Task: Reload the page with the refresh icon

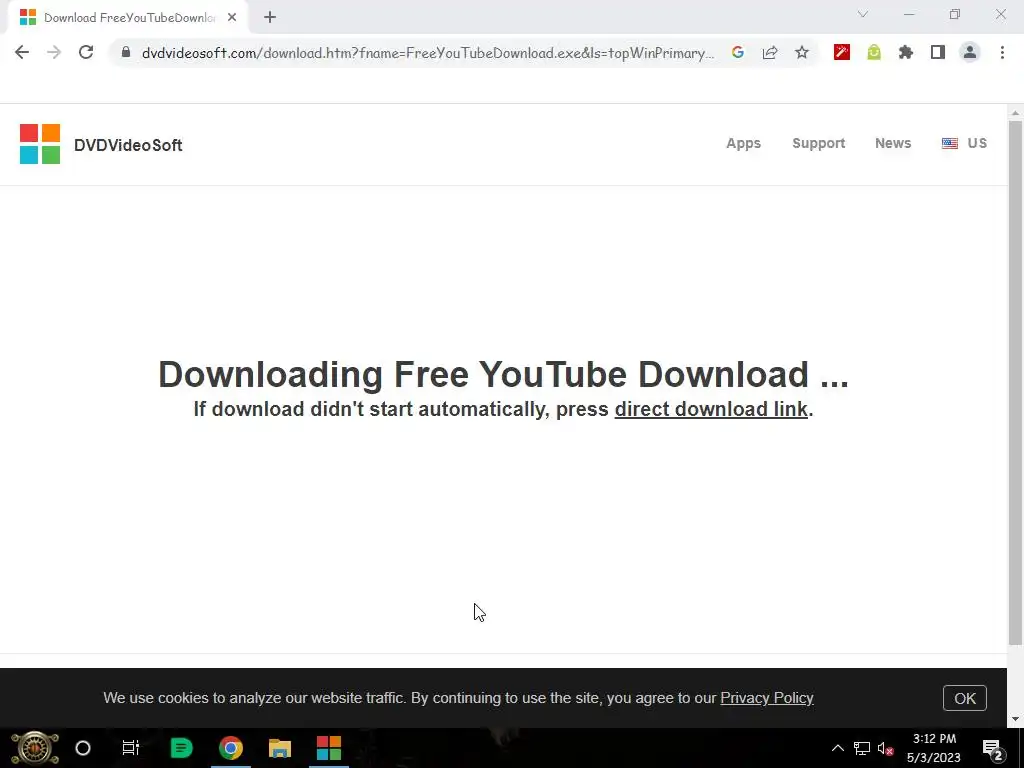Action: pos(86,52)
